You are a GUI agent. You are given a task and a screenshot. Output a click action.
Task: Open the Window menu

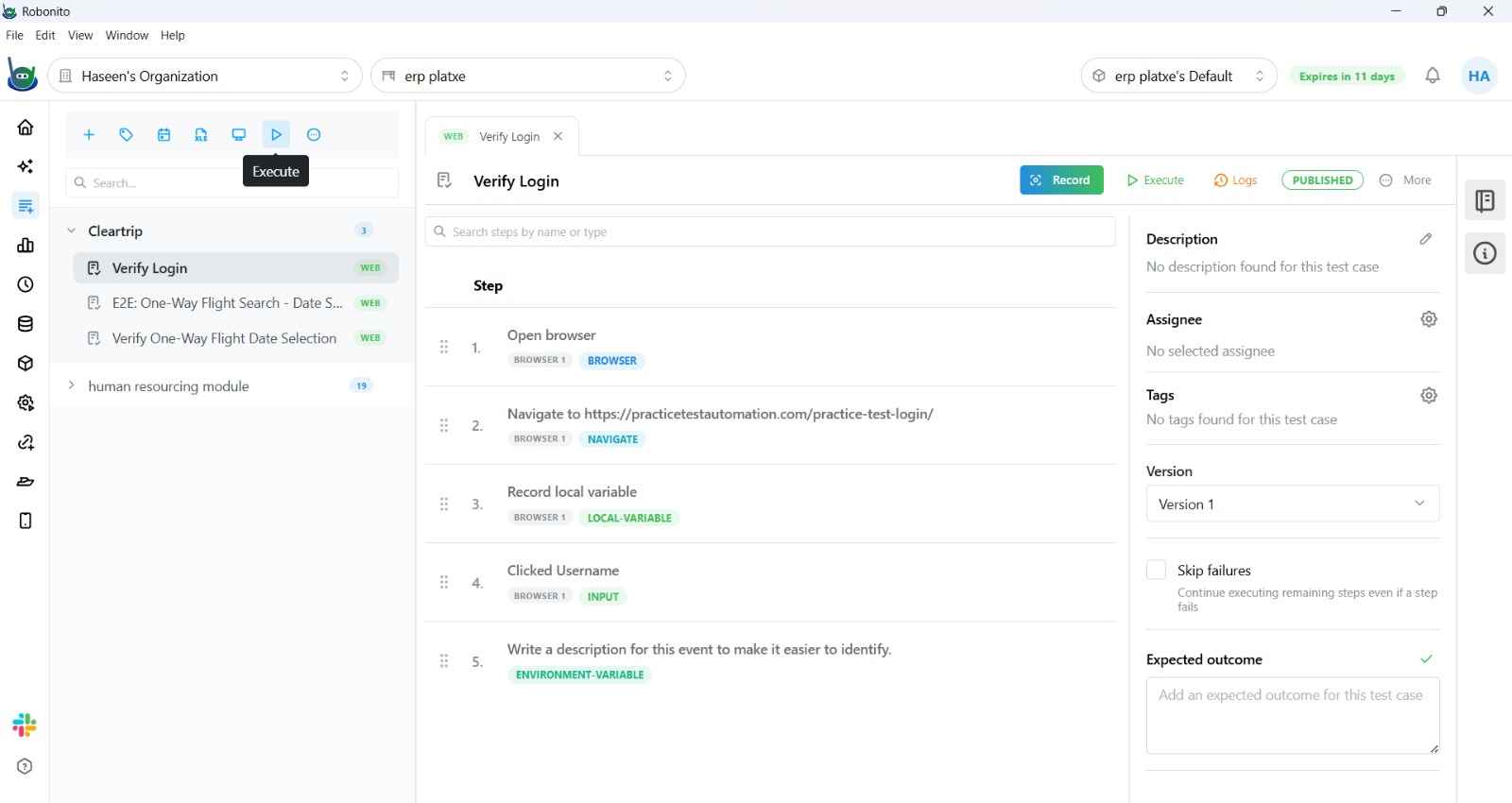pos(127,35)
